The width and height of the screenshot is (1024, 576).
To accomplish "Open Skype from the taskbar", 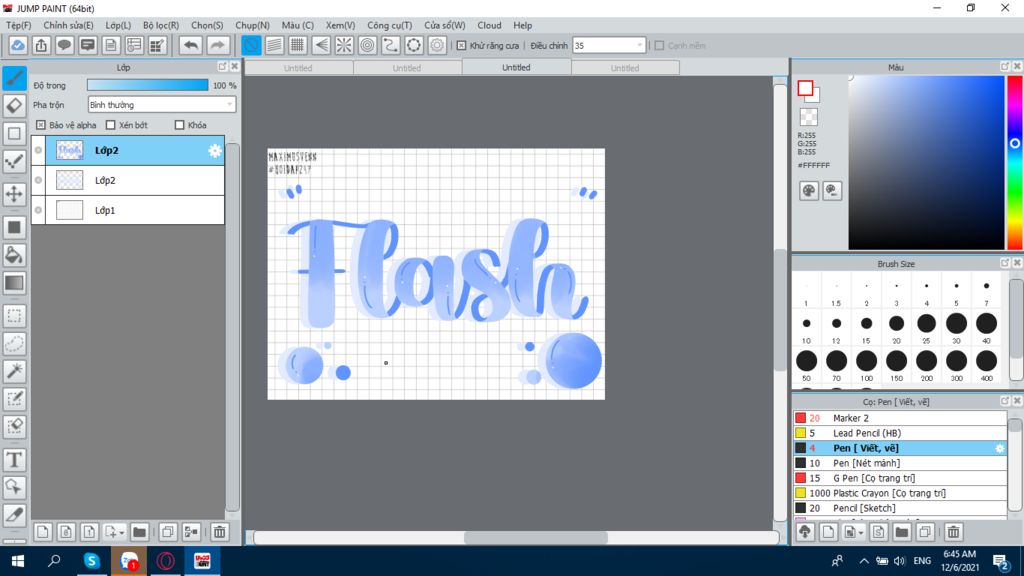I will (91, 561).
